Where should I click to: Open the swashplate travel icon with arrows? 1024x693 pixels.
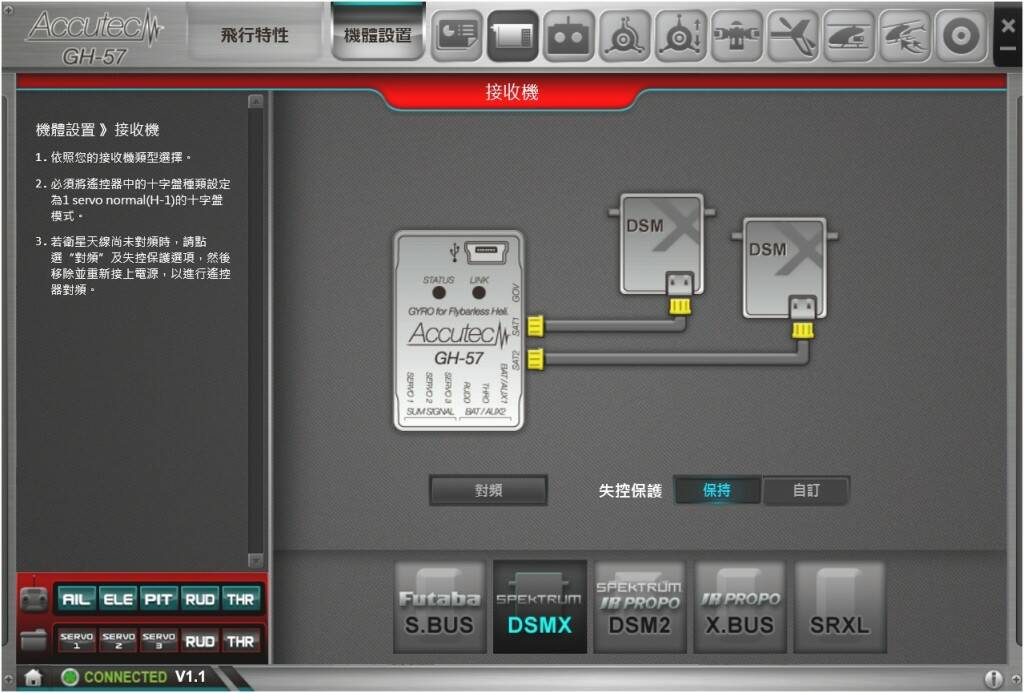(x=680, y=35)
